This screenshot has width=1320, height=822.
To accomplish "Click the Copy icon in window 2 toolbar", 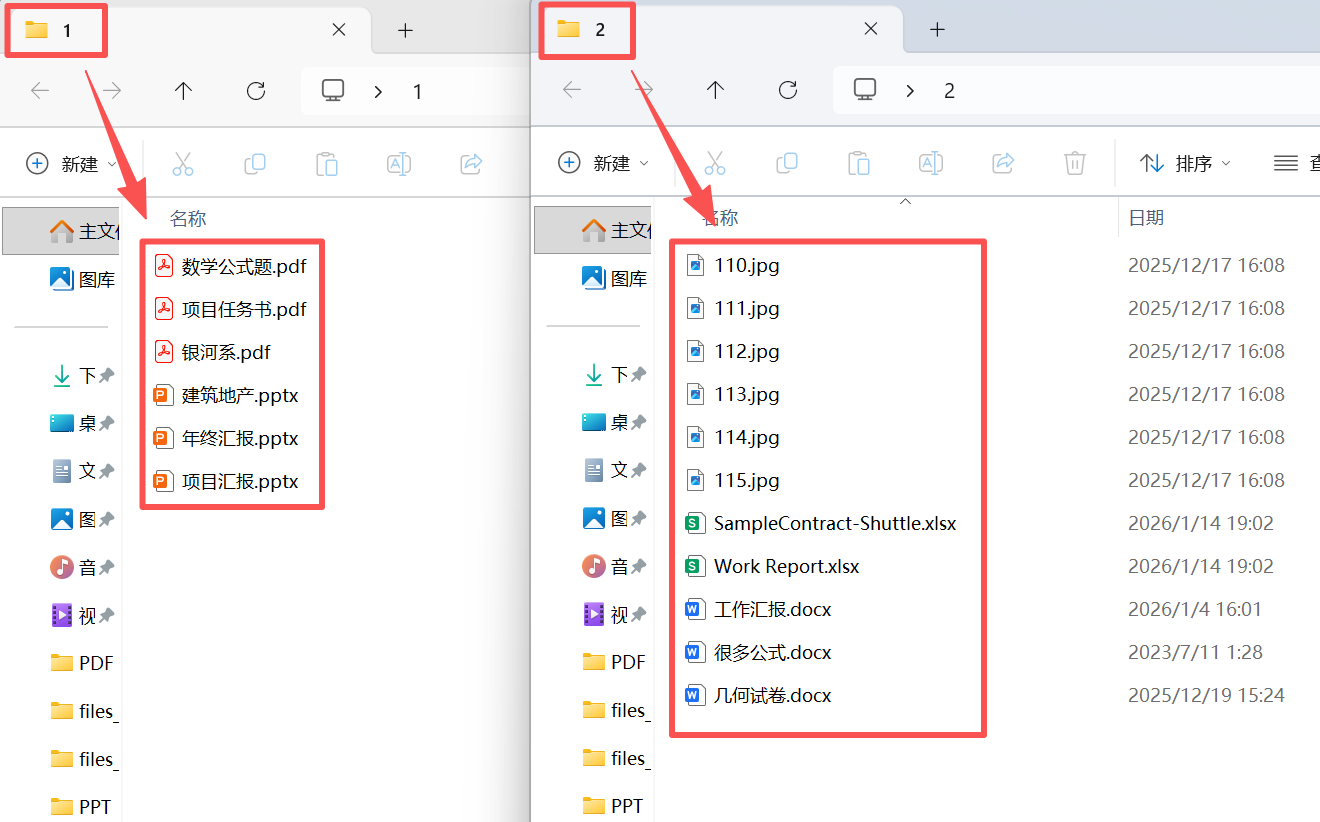I will click(x=787, y=163).
